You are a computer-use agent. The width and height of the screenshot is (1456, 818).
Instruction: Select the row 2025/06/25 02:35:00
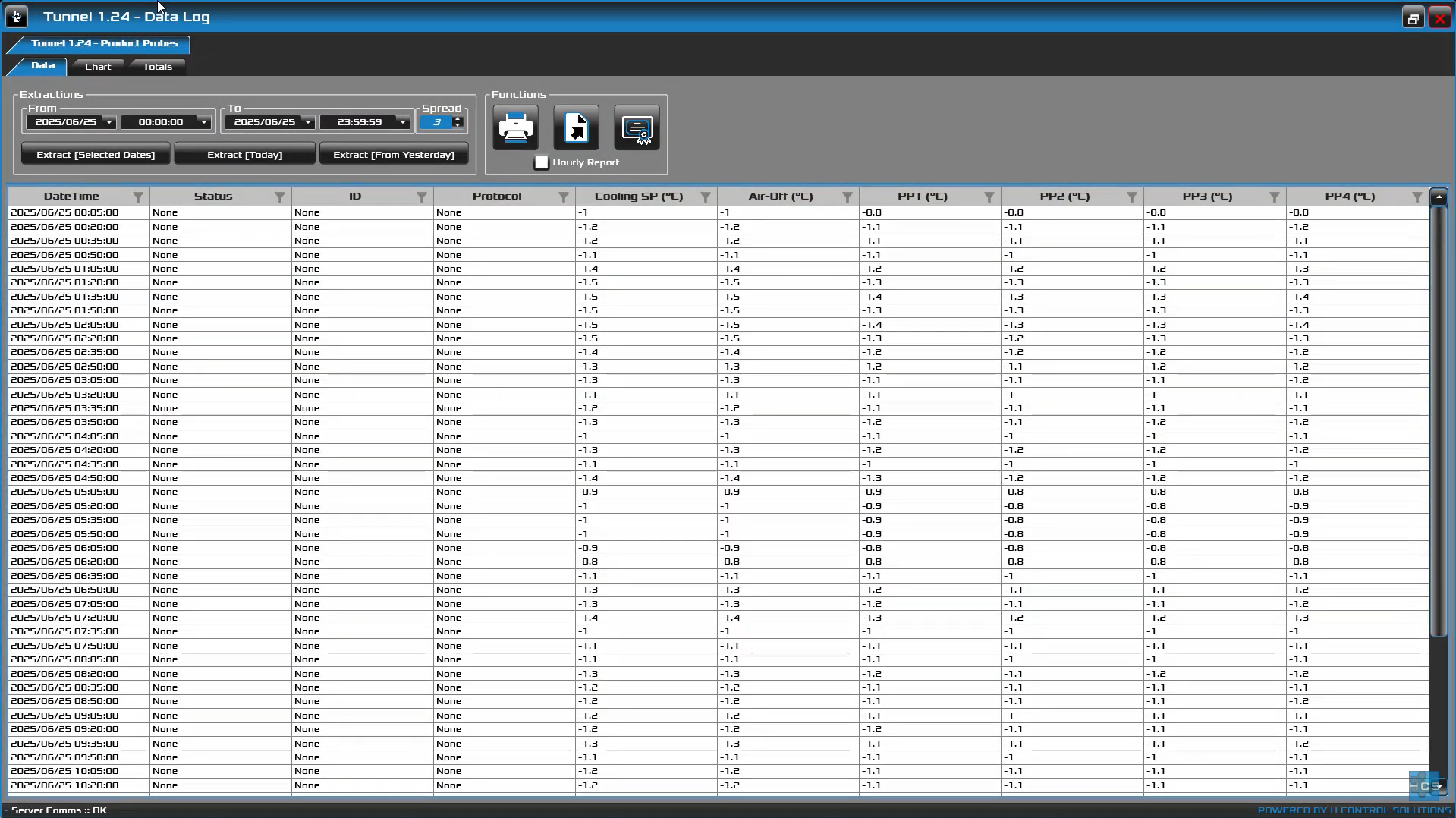(x=719, y=352)
